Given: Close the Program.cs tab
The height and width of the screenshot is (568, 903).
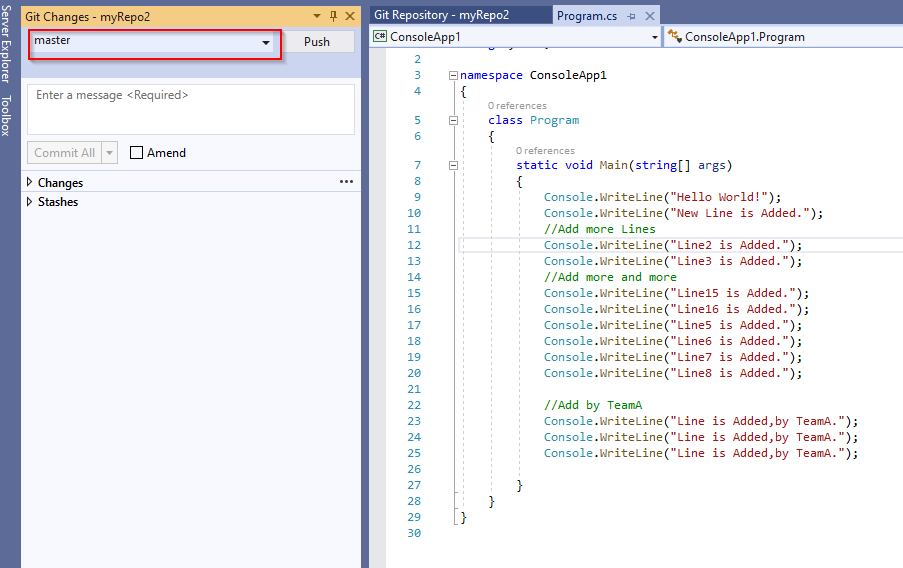Looking at the screenshot, I should pyautogui.click(x=650, y=16).
